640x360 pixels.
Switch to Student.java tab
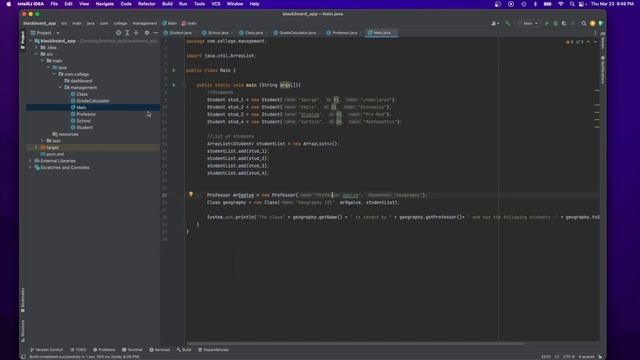click(178, 33)
